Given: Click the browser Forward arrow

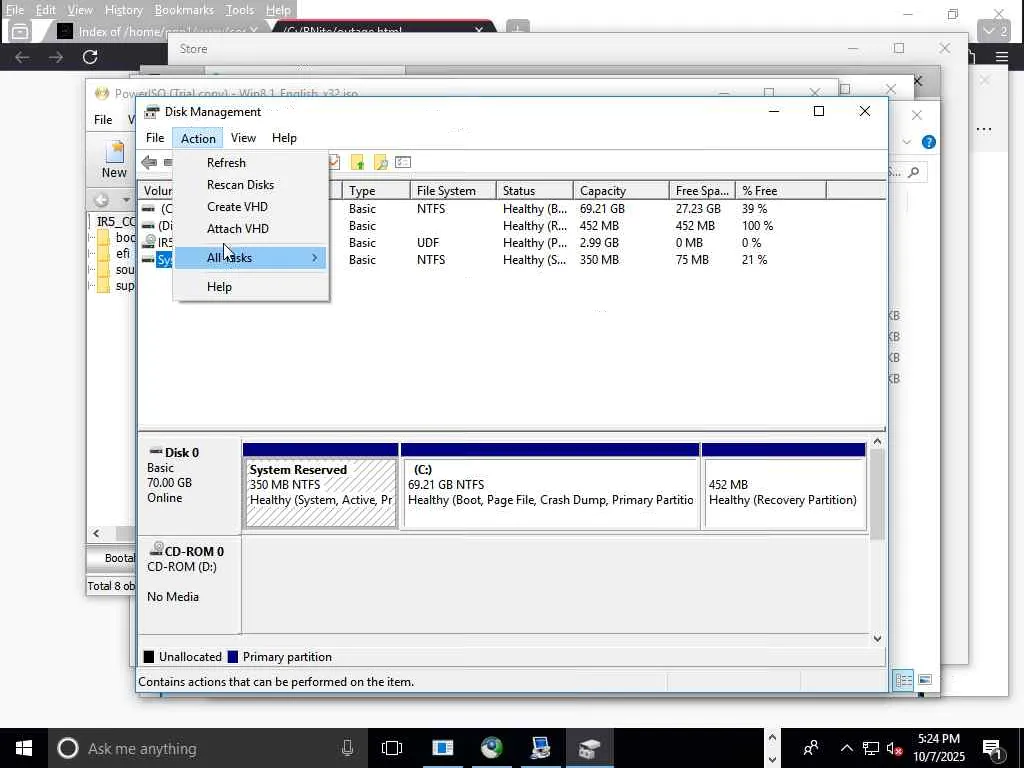Looking at the screenshot, I should 56,57.
